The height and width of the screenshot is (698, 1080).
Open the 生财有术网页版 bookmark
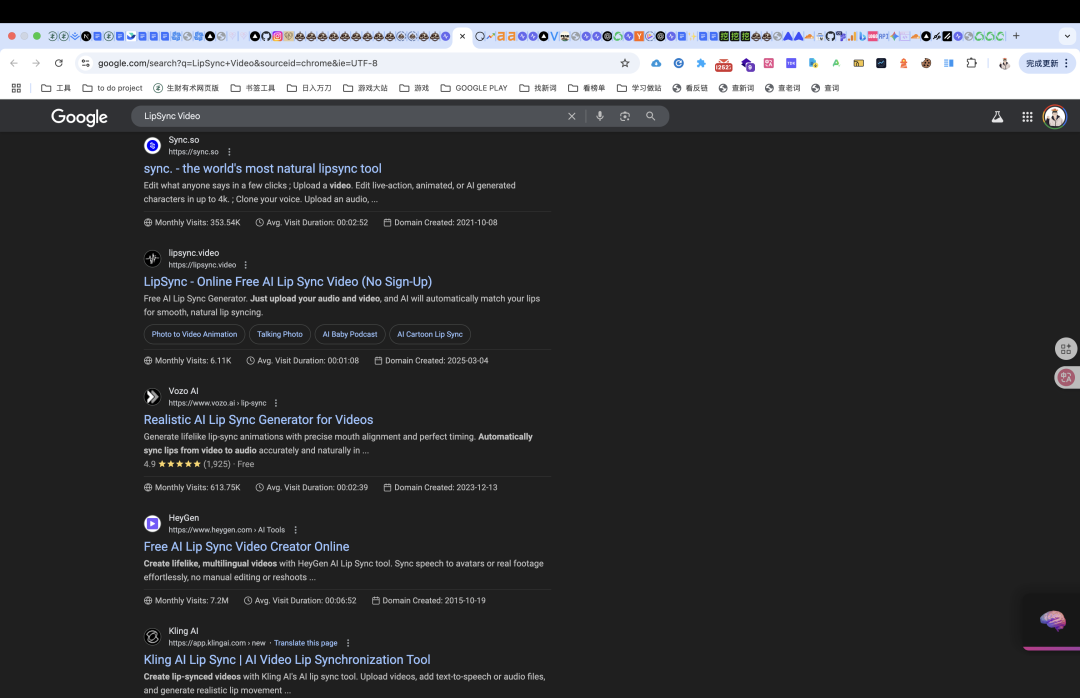[186, 88]
